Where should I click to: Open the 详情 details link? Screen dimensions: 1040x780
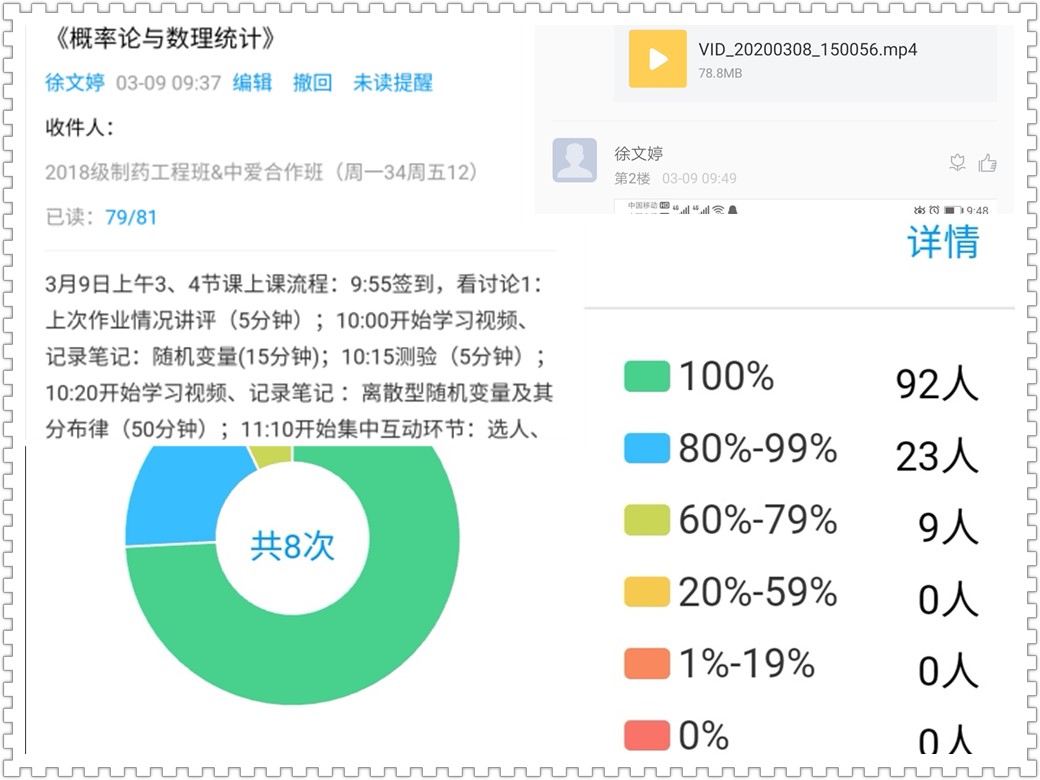pos(942,243)
